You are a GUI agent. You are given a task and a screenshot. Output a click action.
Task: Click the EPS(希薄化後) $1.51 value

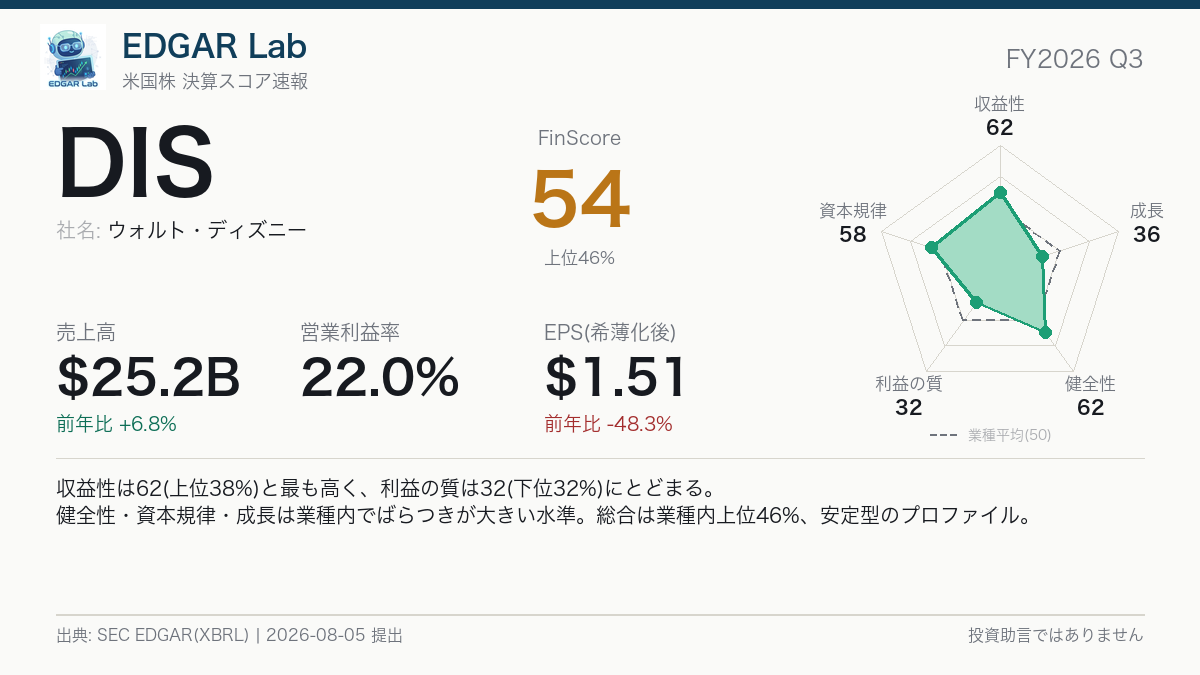point(616,378)
